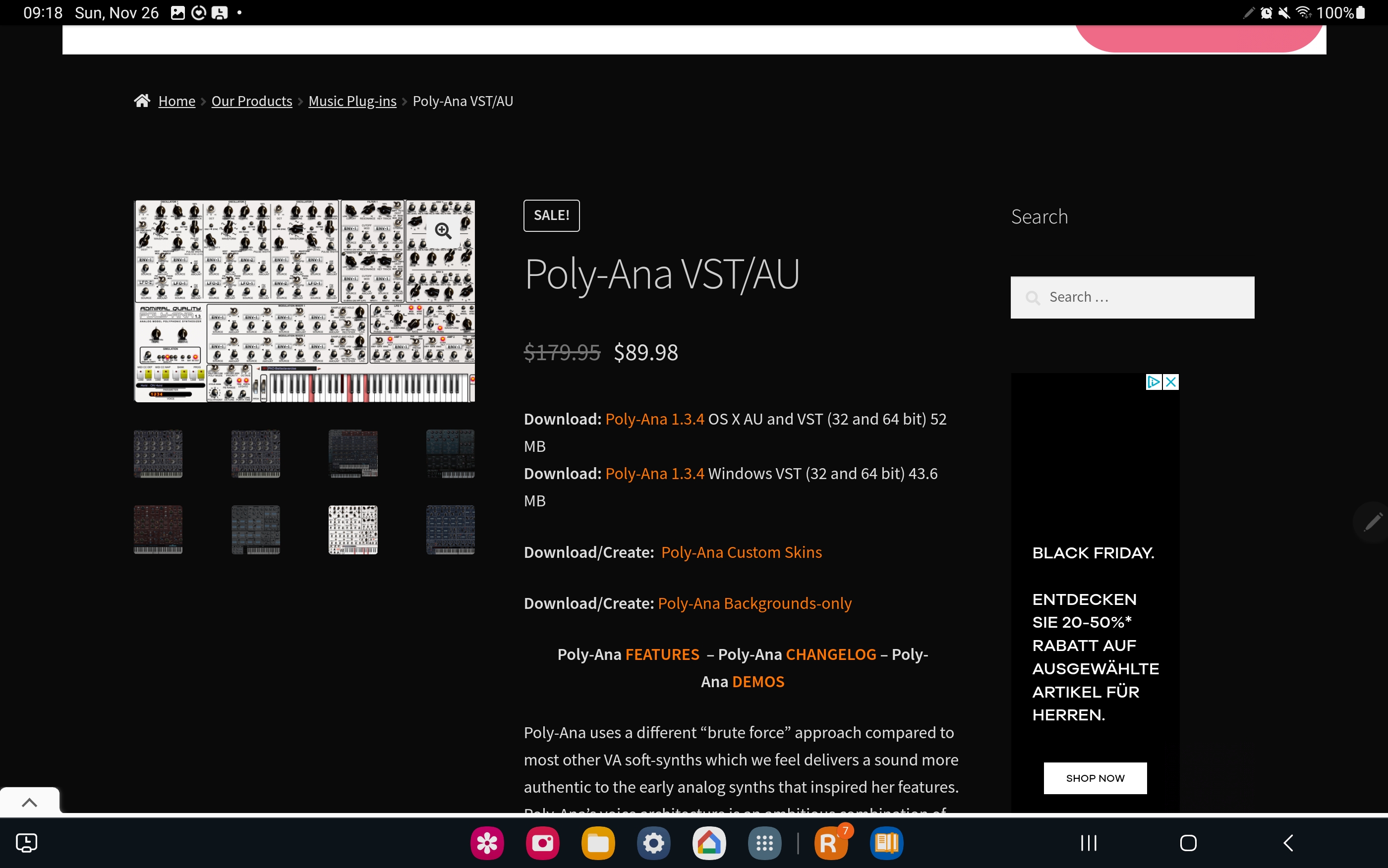Select the reddish skin thumbnail in bottom row
Screen dimensions: 1388x868
[x=158, y=529]
